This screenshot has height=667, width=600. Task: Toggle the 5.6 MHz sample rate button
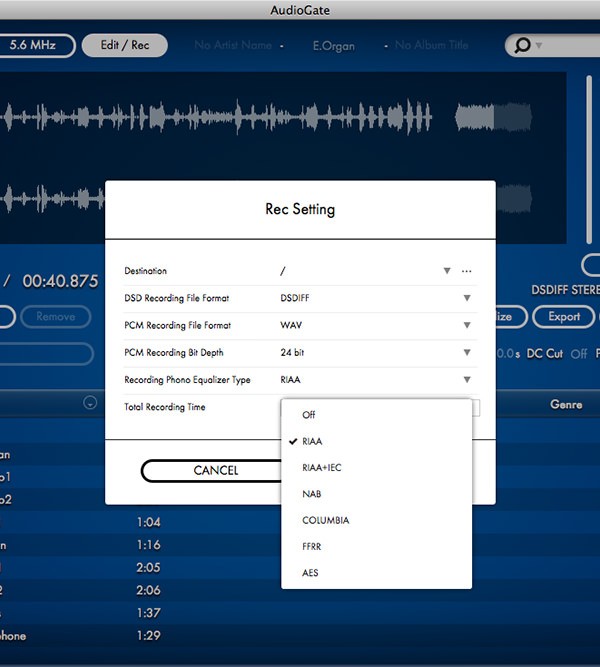37,46
